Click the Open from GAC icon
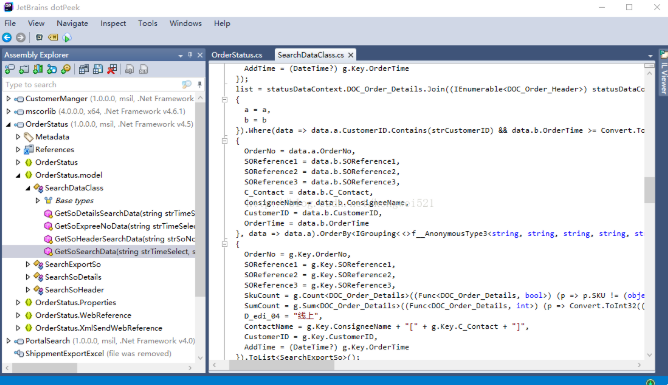The image size is (668, 385). [x=52, y=69]
